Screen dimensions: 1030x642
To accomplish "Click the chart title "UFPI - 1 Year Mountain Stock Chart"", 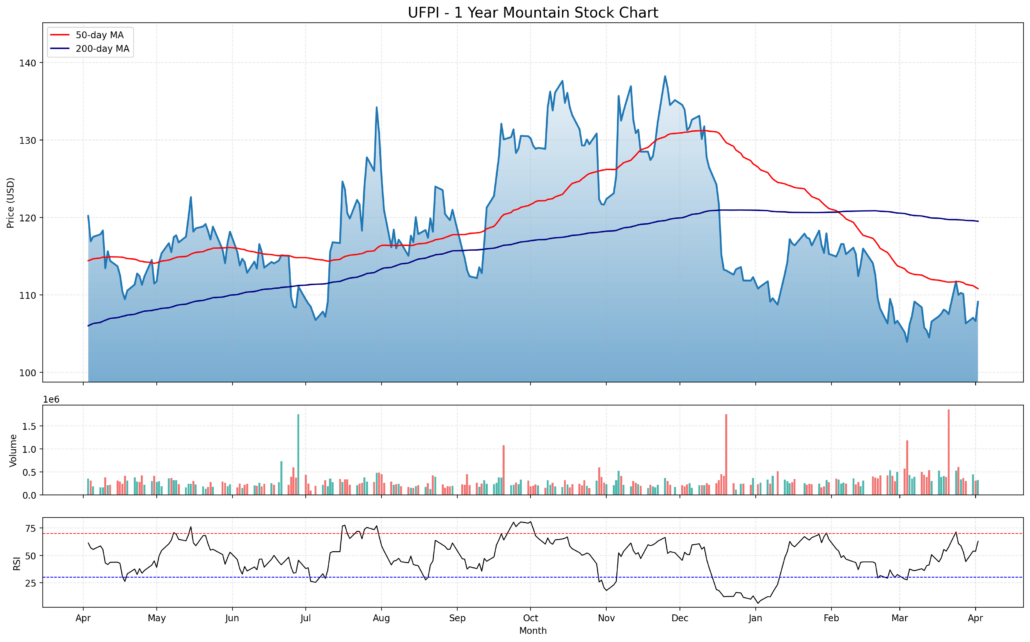I will [x=533, y=12].
